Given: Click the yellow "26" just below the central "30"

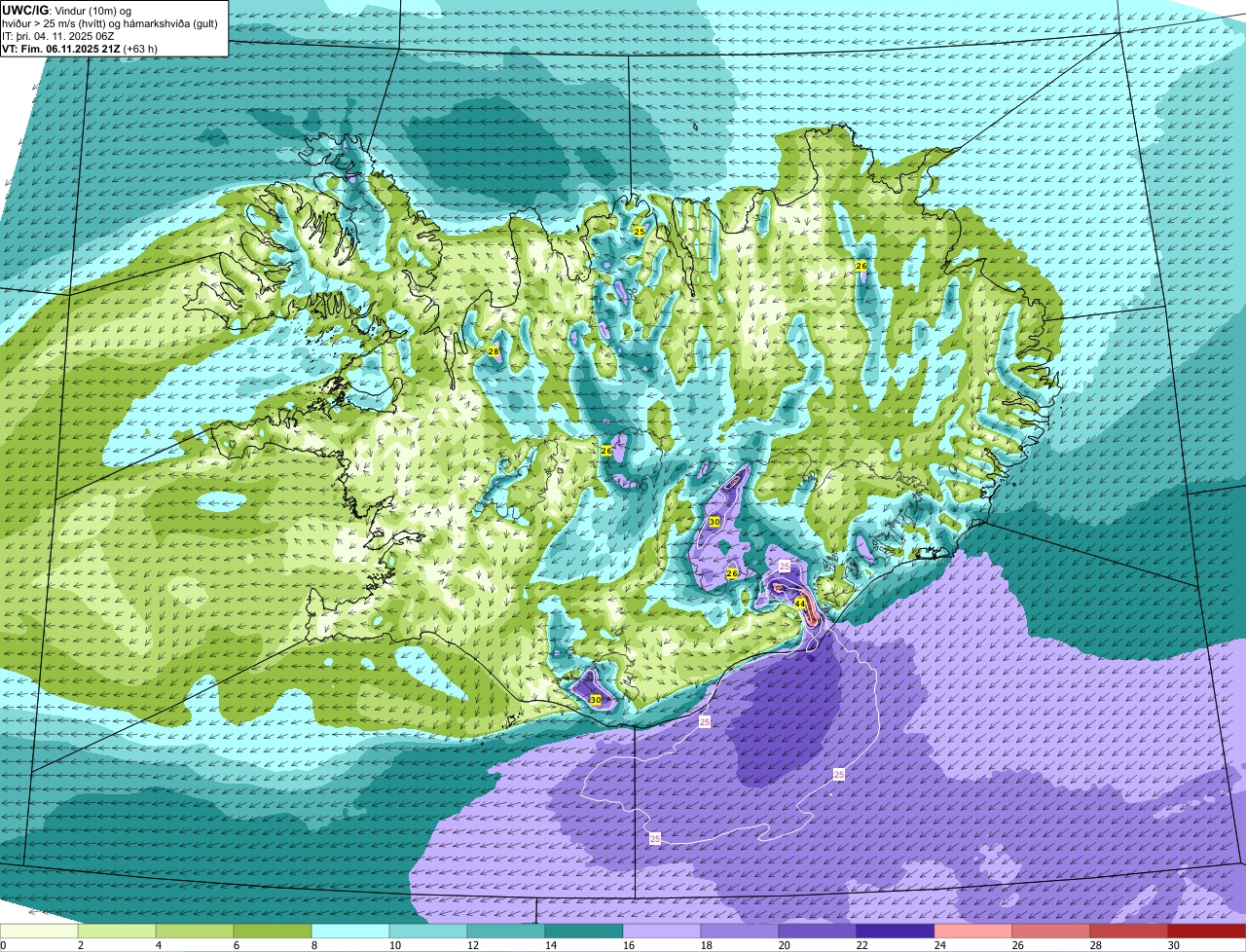Looking at the screenshot, I should [x=732, y=574].
